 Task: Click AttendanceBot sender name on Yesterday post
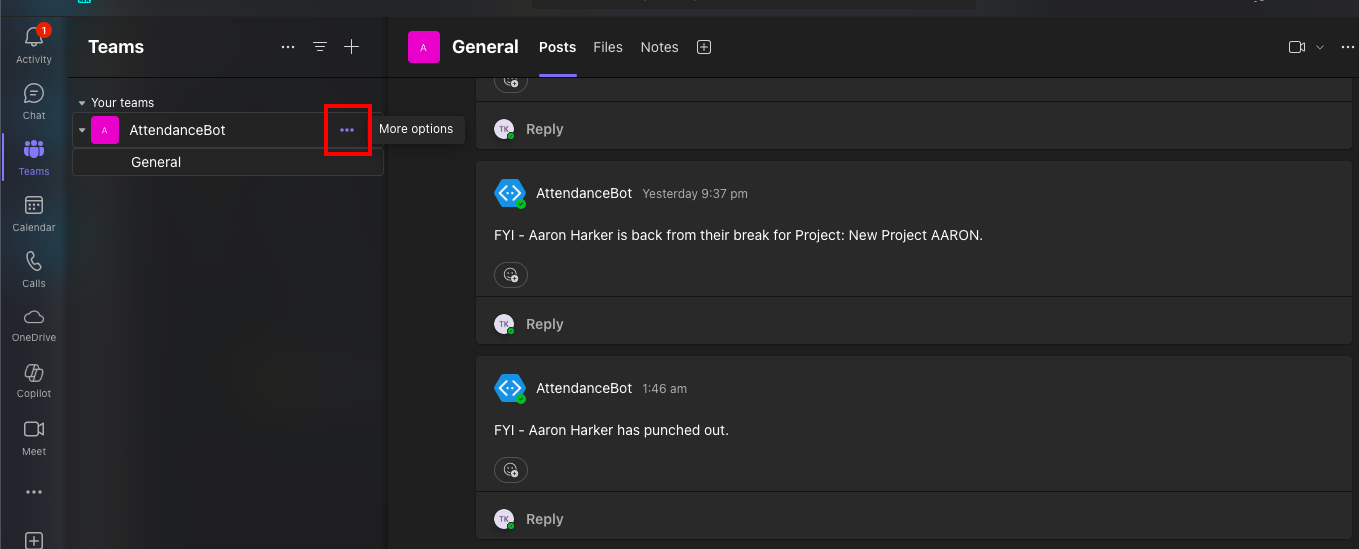(584, 193)
